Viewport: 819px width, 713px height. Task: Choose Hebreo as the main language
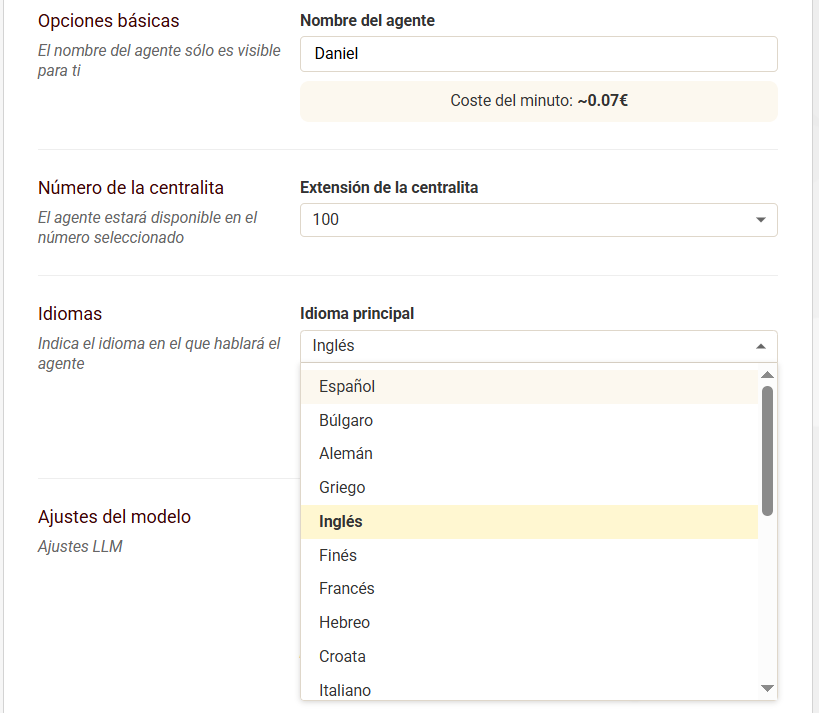click(344, 622)
